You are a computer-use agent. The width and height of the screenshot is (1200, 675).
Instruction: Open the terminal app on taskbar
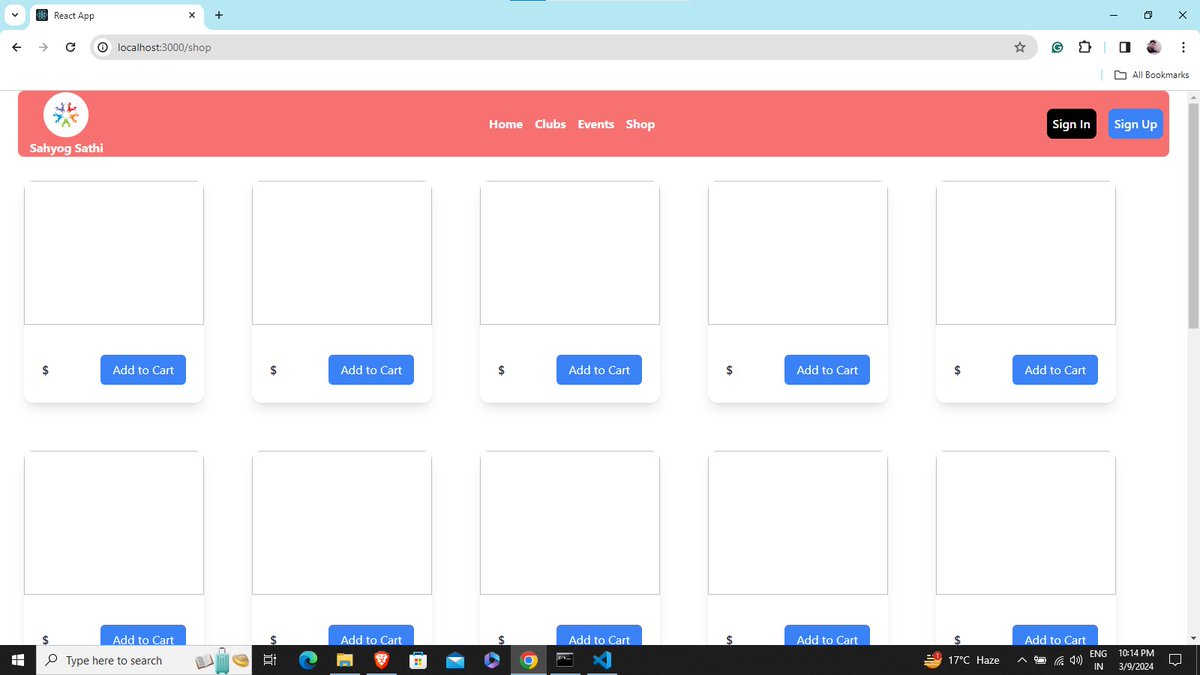(565, 660)
